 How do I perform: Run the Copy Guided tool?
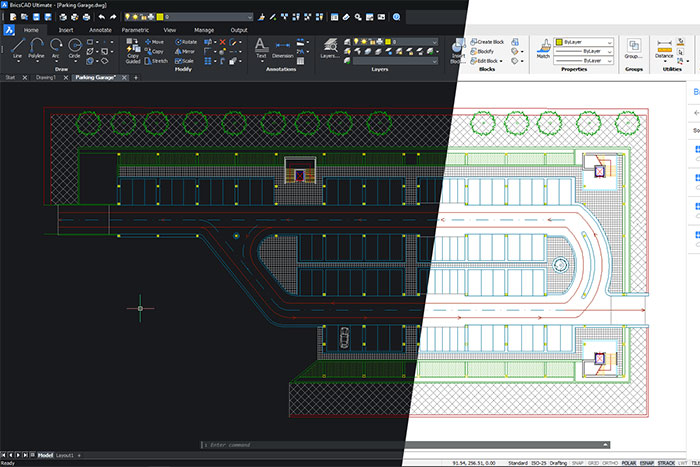click(x=133, y=51)
